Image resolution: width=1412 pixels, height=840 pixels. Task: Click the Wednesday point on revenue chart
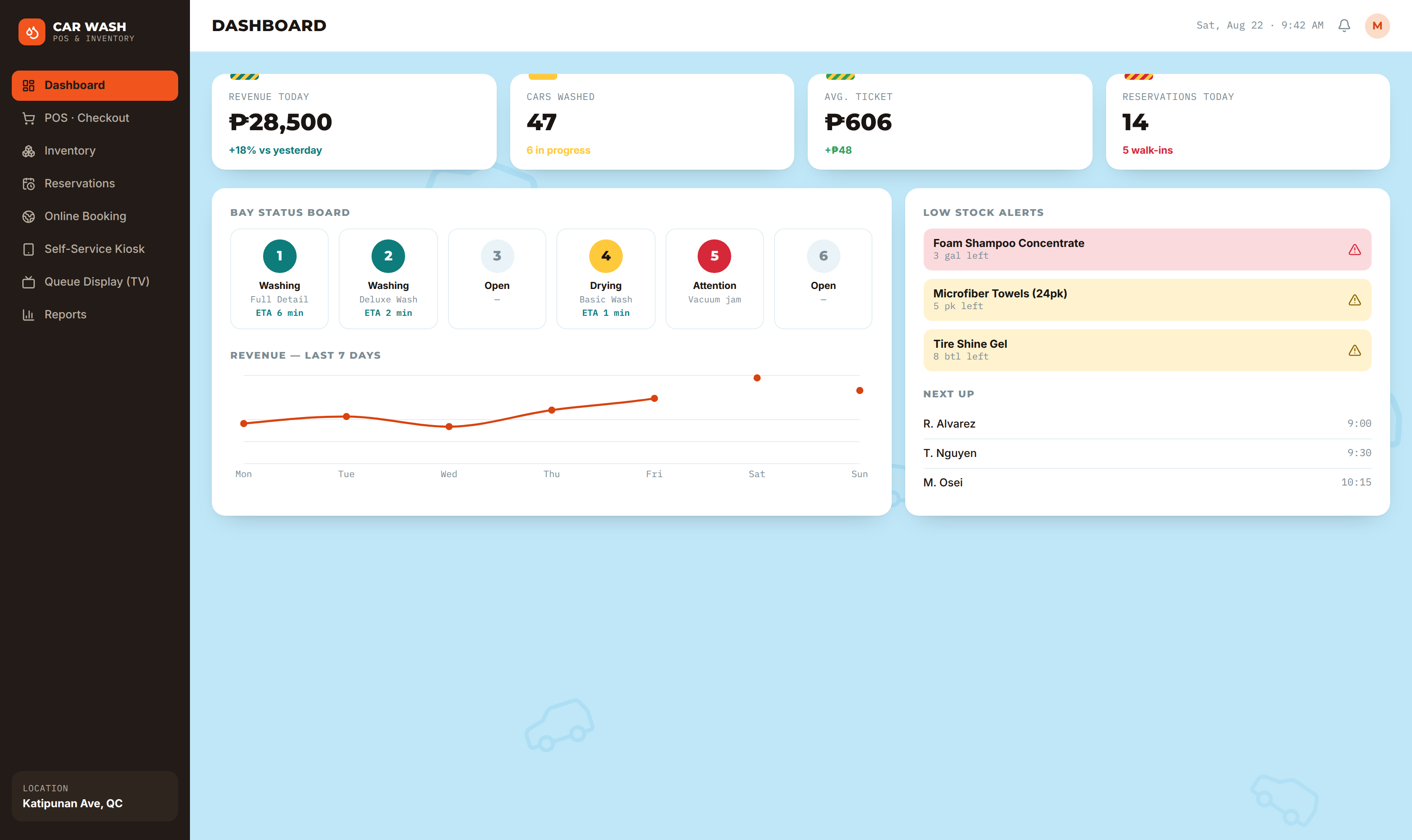pyautogui.click(x=448, y=427)
